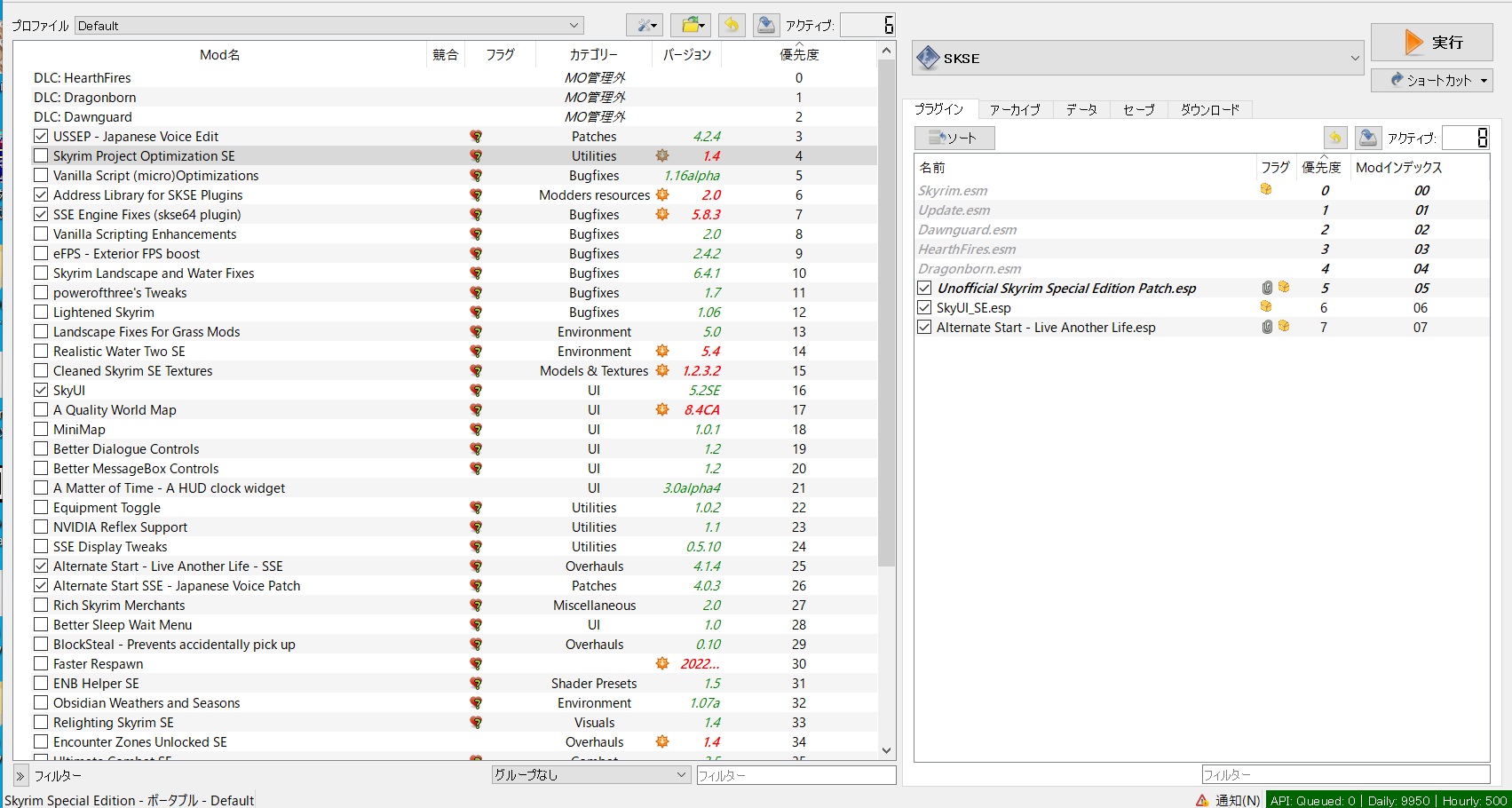Switch to the data tab
Image resolution: width=1512 pixels, height=808 pixels.
(x=1081, y=109)
